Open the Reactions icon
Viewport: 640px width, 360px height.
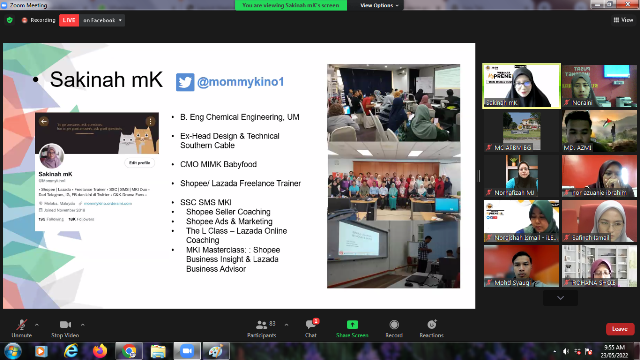[x=432, y=324]
